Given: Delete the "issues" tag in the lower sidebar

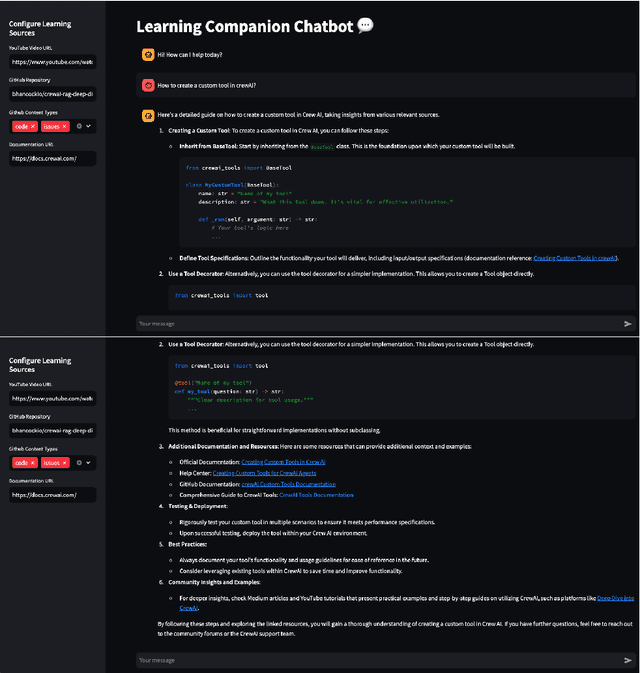Looking at the screenshot, I should [x=65, y=462].
